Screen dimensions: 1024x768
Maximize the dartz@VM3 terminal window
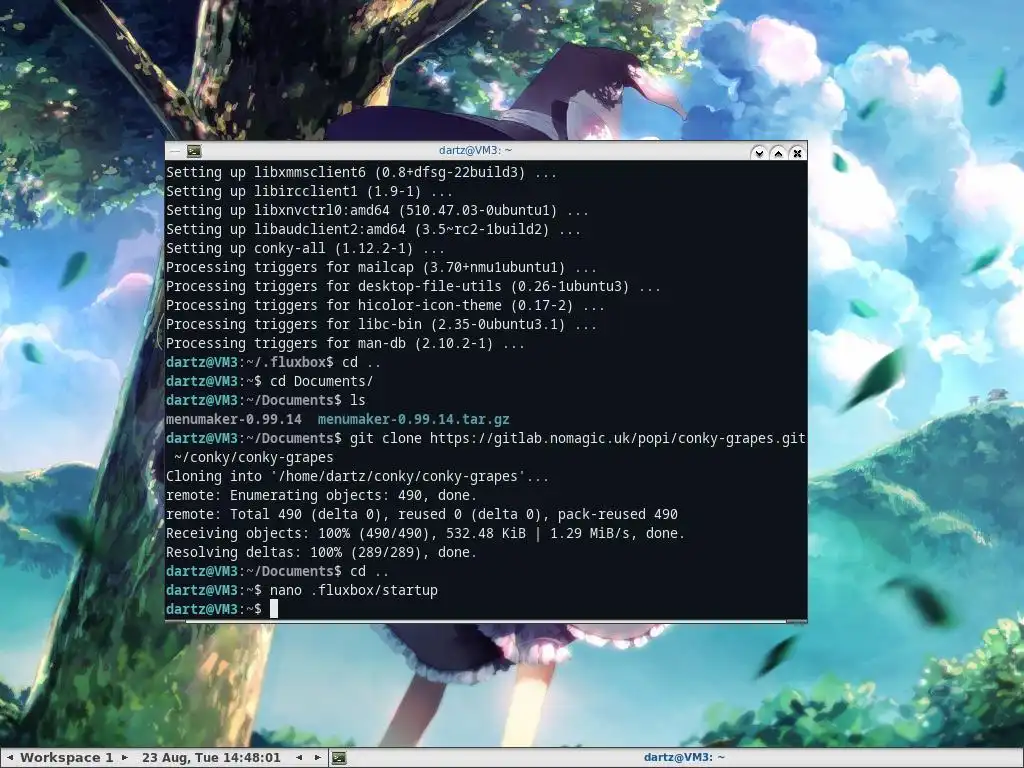[x=778, y=153]
